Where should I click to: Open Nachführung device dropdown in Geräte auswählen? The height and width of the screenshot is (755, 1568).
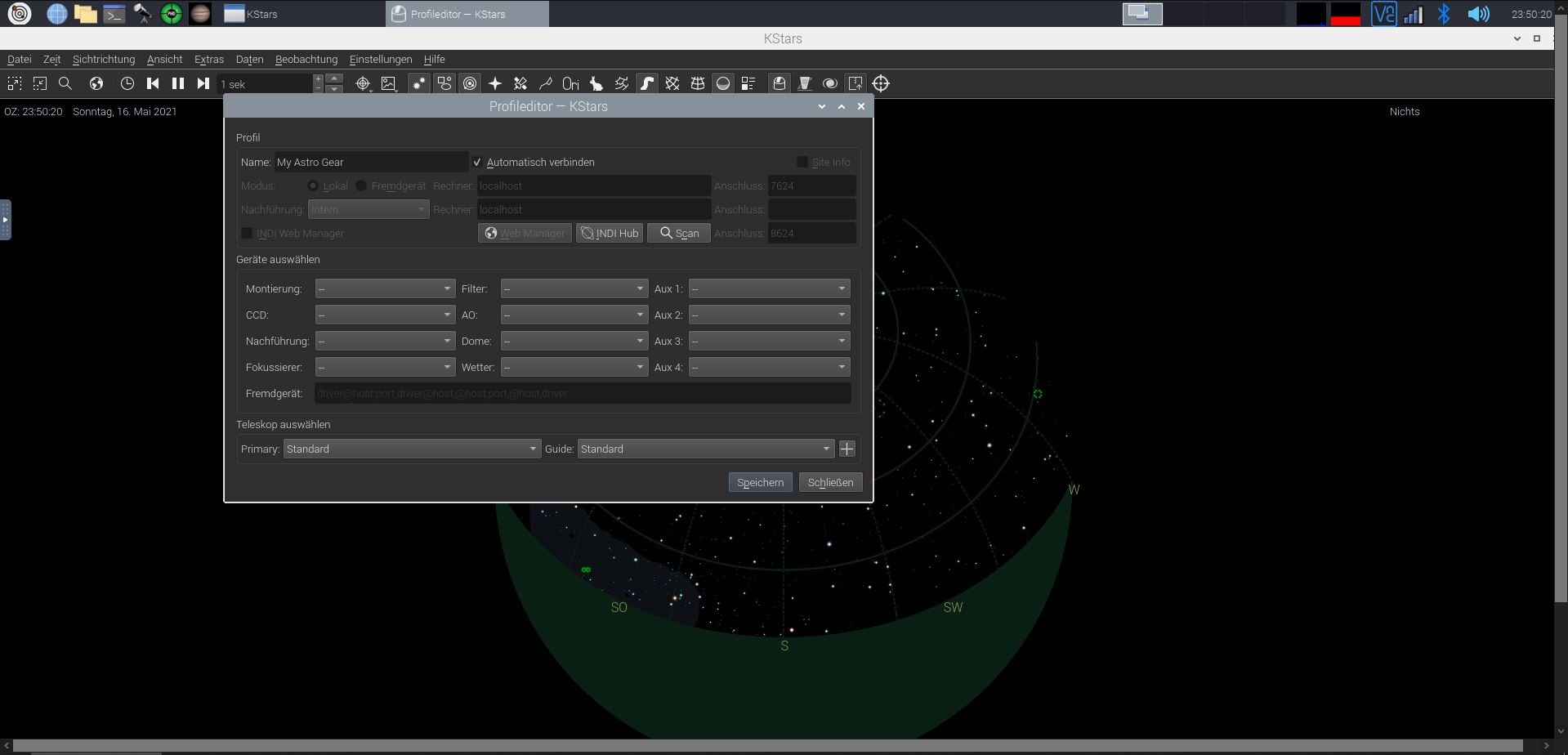tap(385, 341)
